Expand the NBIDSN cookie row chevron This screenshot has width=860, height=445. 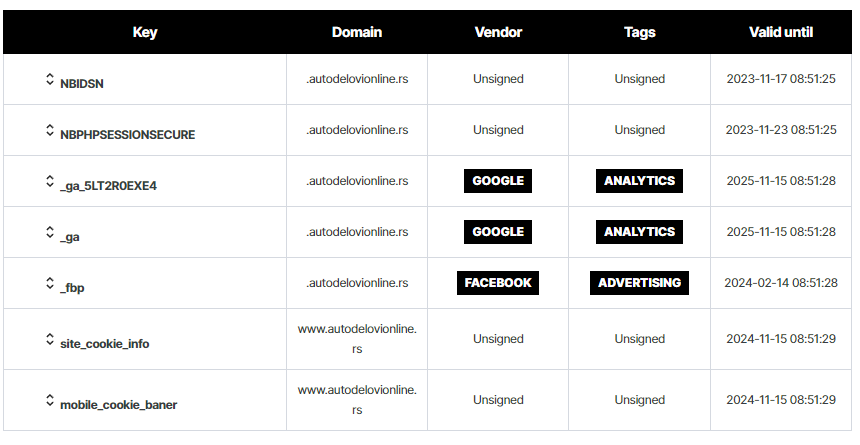49,80
